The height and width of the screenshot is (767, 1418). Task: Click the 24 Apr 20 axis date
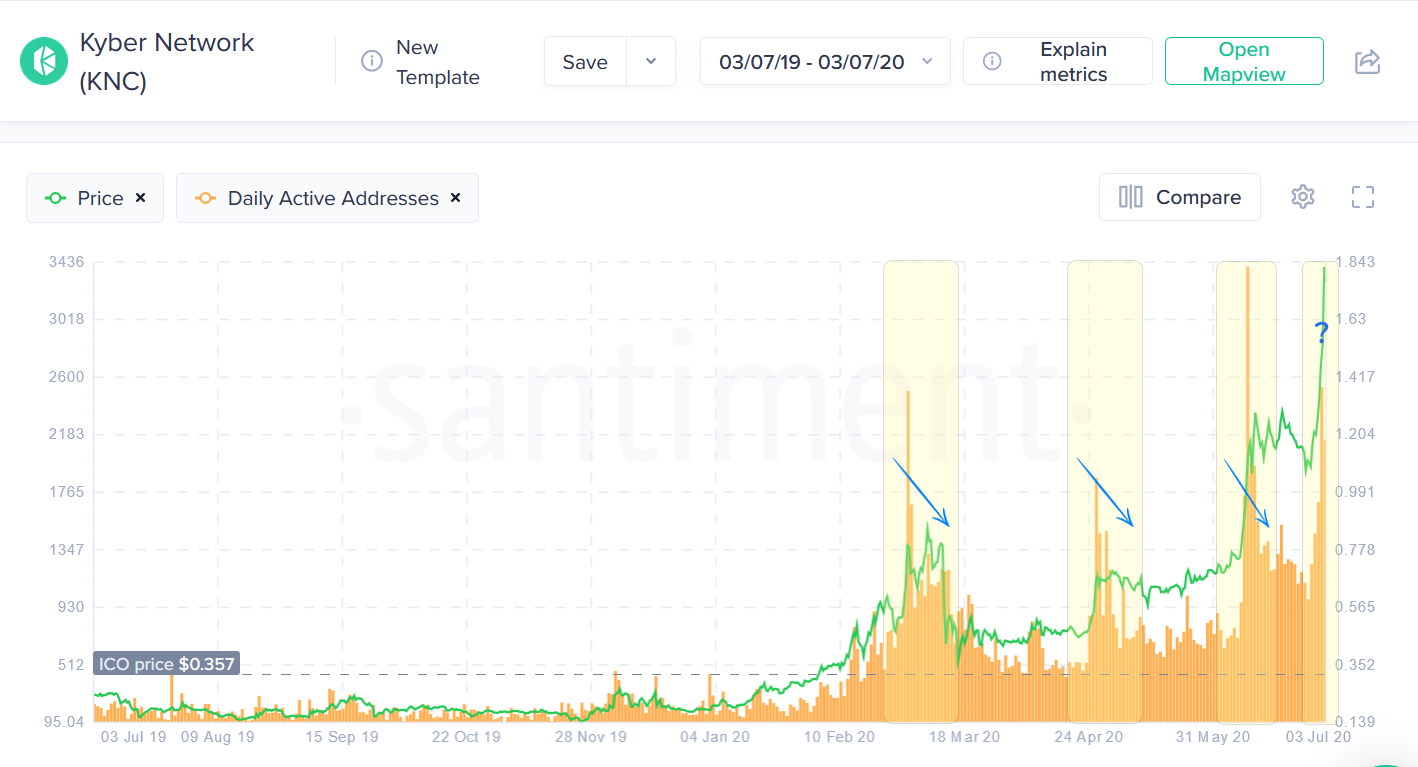(x=1089, y=737)
